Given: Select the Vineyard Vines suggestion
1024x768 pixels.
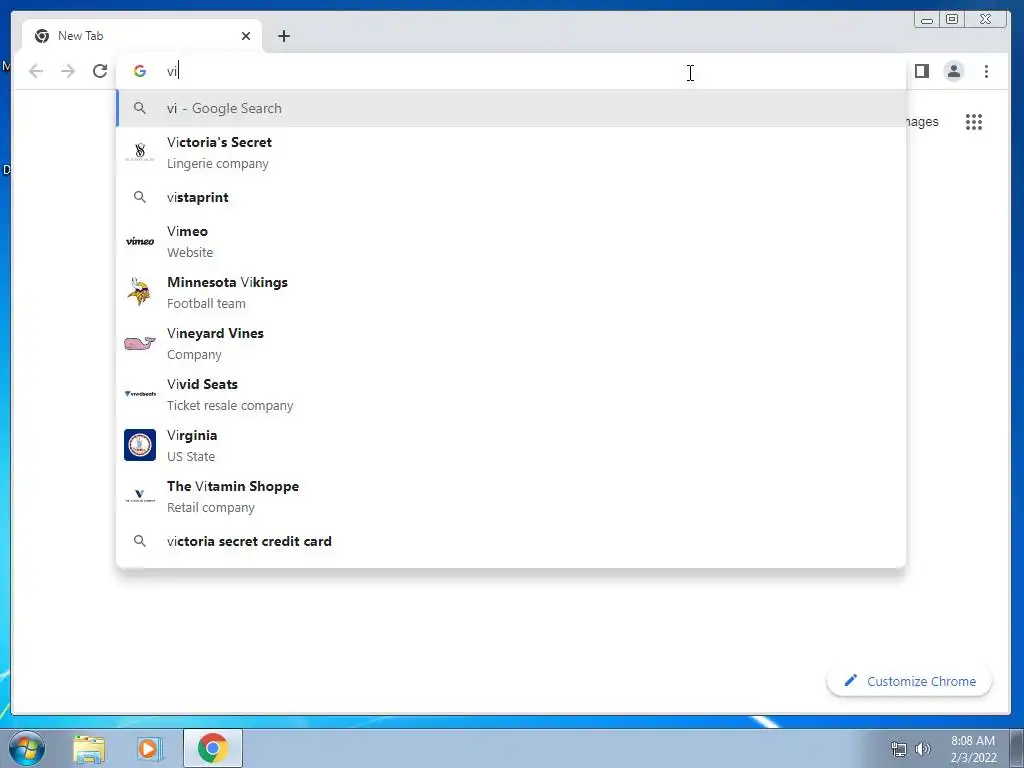Looking at the screenshot, I should pos(511,343).
